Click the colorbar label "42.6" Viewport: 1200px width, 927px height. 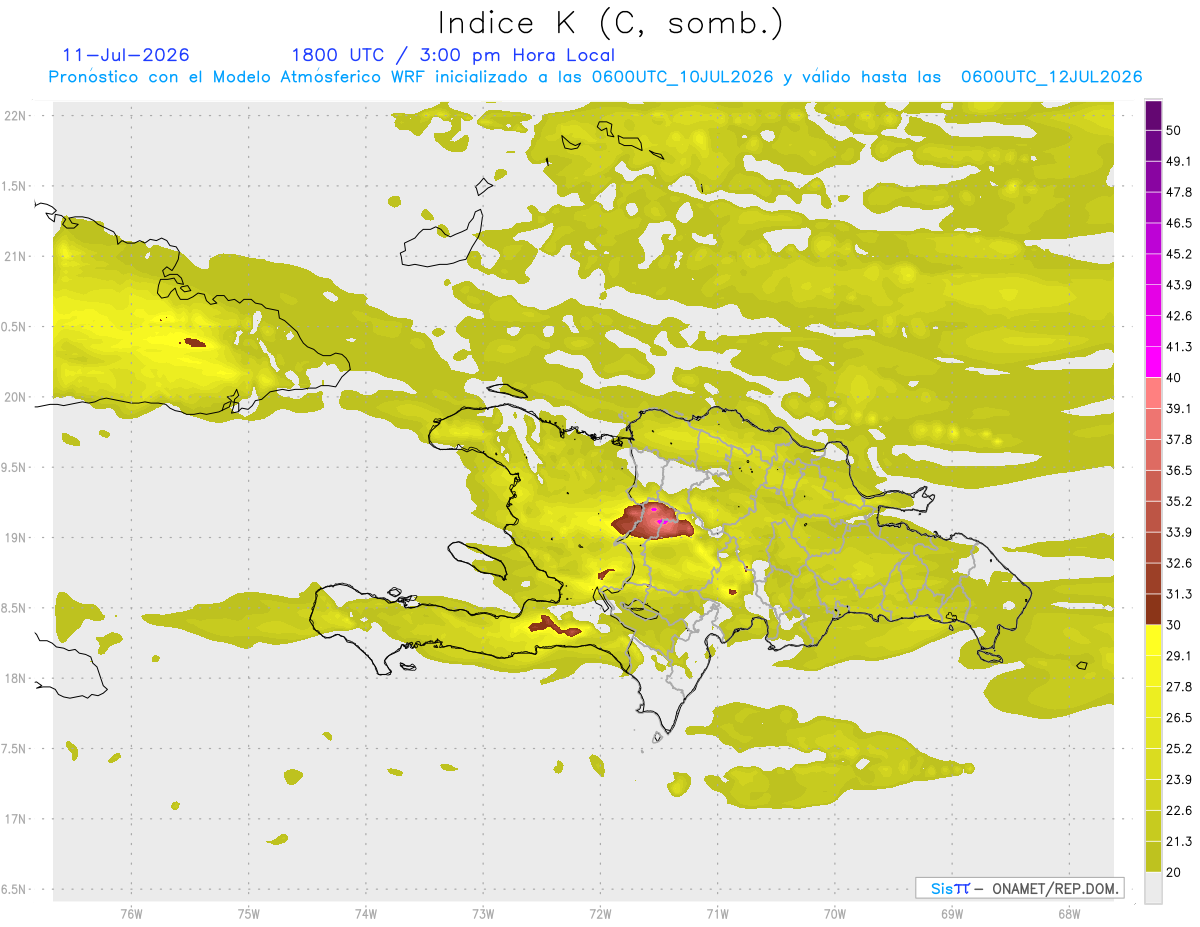tap(1178, 316)
